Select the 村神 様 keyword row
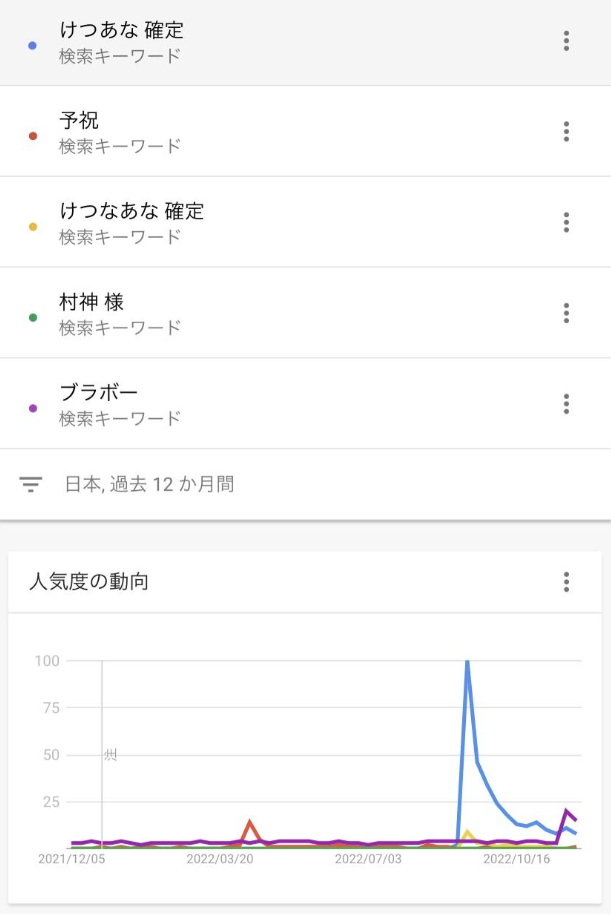 (306, 313)
